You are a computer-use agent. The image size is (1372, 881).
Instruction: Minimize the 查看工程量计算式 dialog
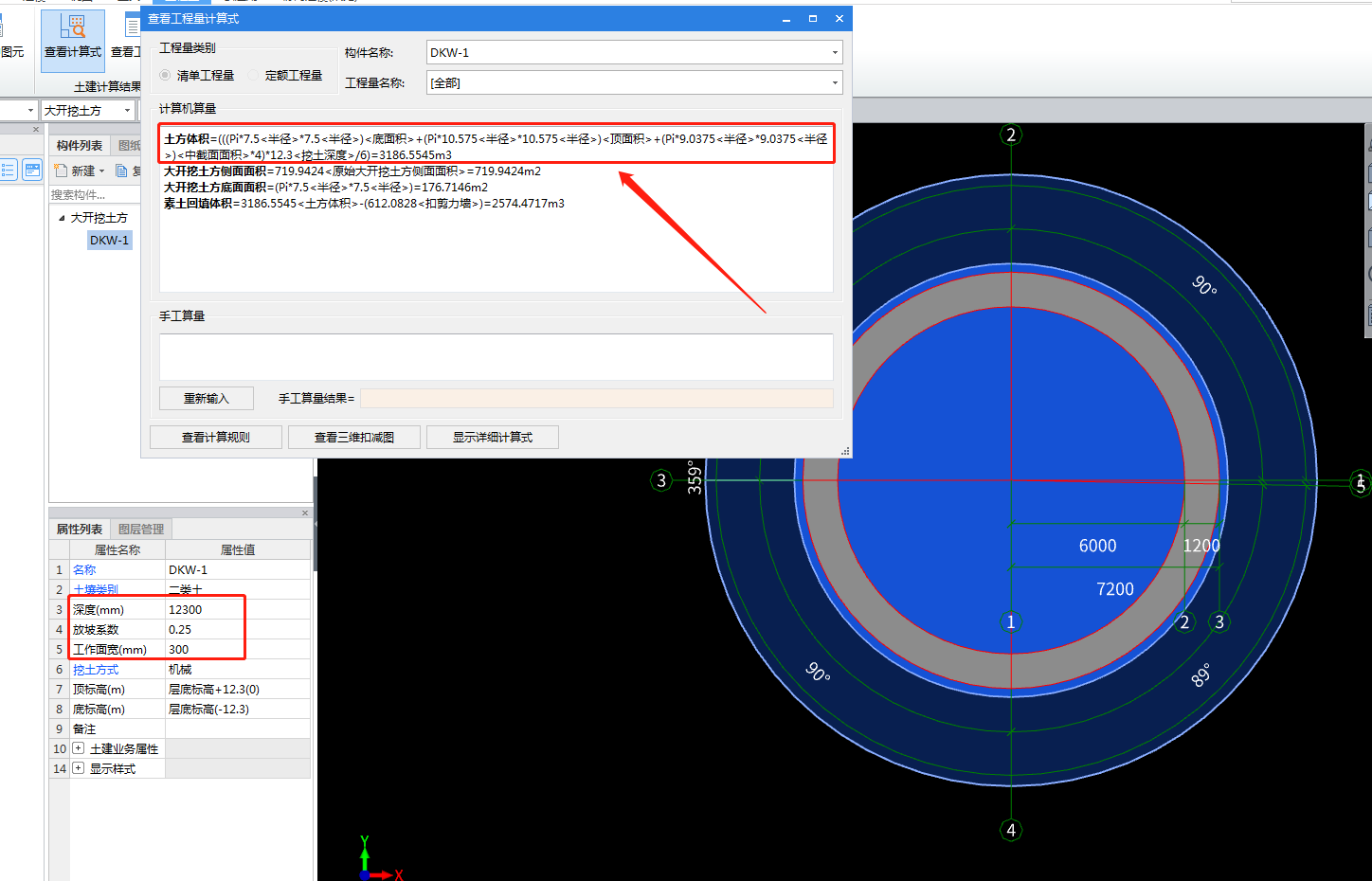pos(785,19)
